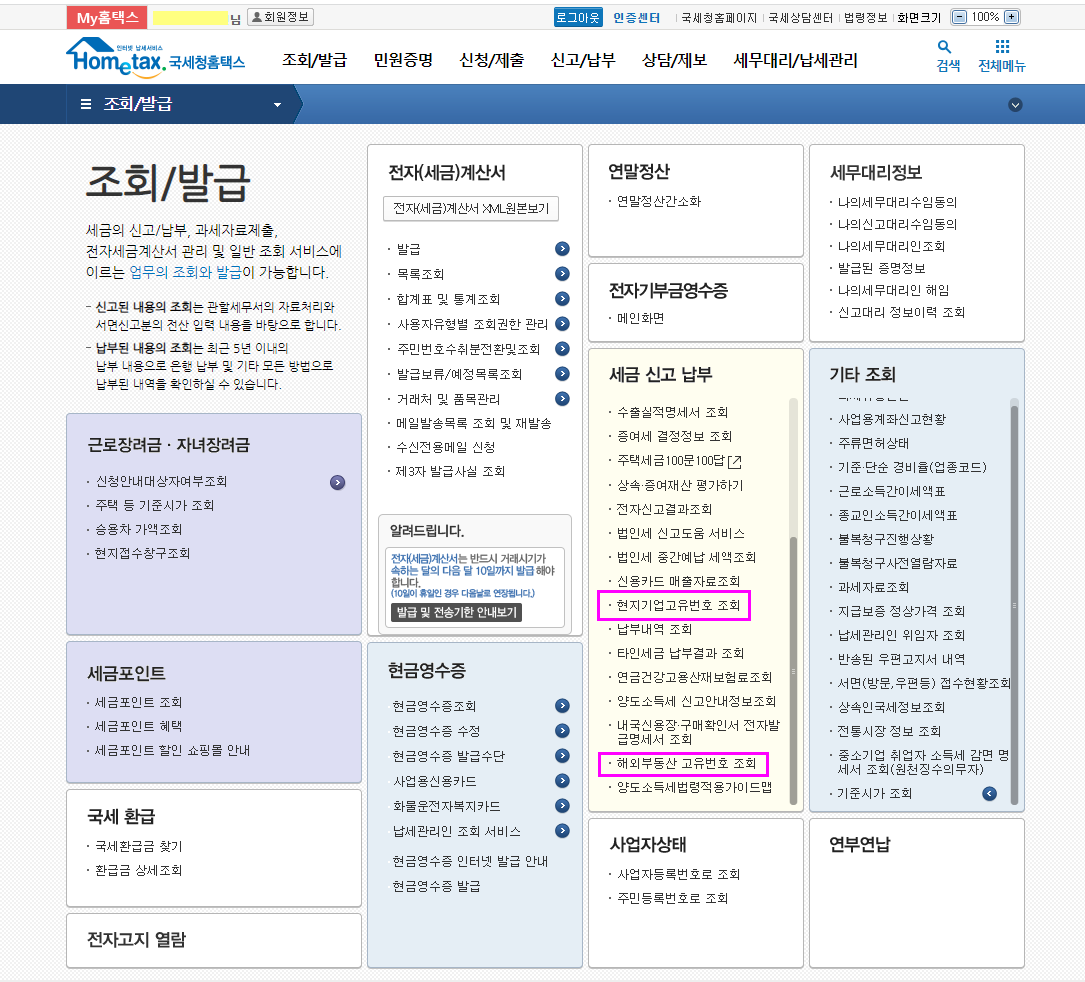1085x982 pixels.
Task: Open 연말정산간소화
Action: tap(658, 201)
